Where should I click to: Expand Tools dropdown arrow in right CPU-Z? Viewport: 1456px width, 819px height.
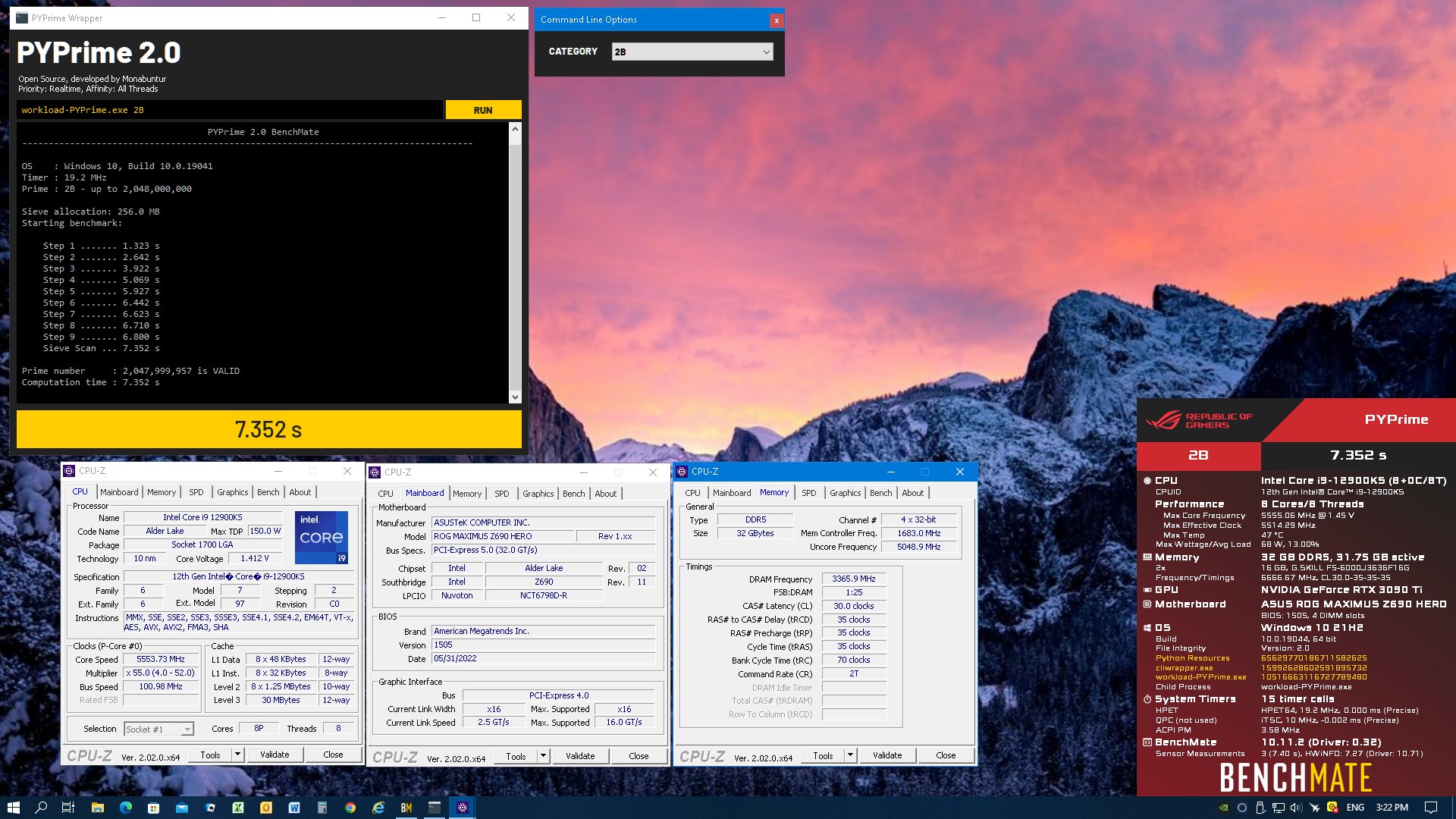tap(850, 755)
